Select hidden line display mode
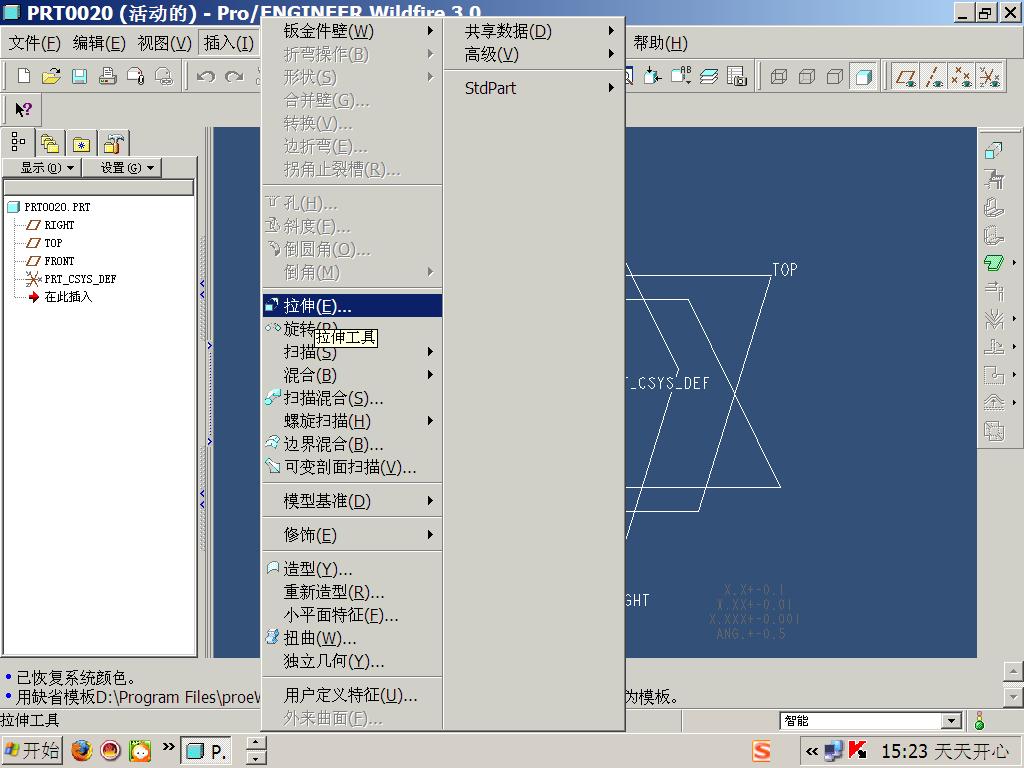Image resolution: width=1024 pixels, height=768 pixels. click(807, 76)
